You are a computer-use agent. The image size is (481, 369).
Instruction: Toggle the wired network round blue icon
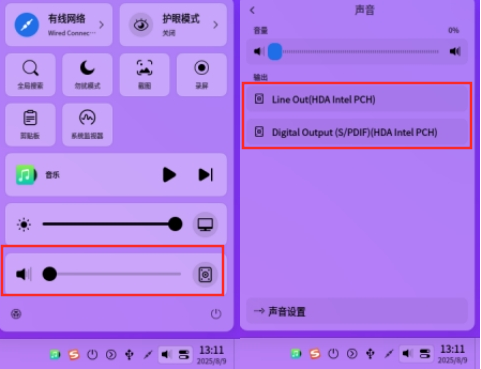27,25
